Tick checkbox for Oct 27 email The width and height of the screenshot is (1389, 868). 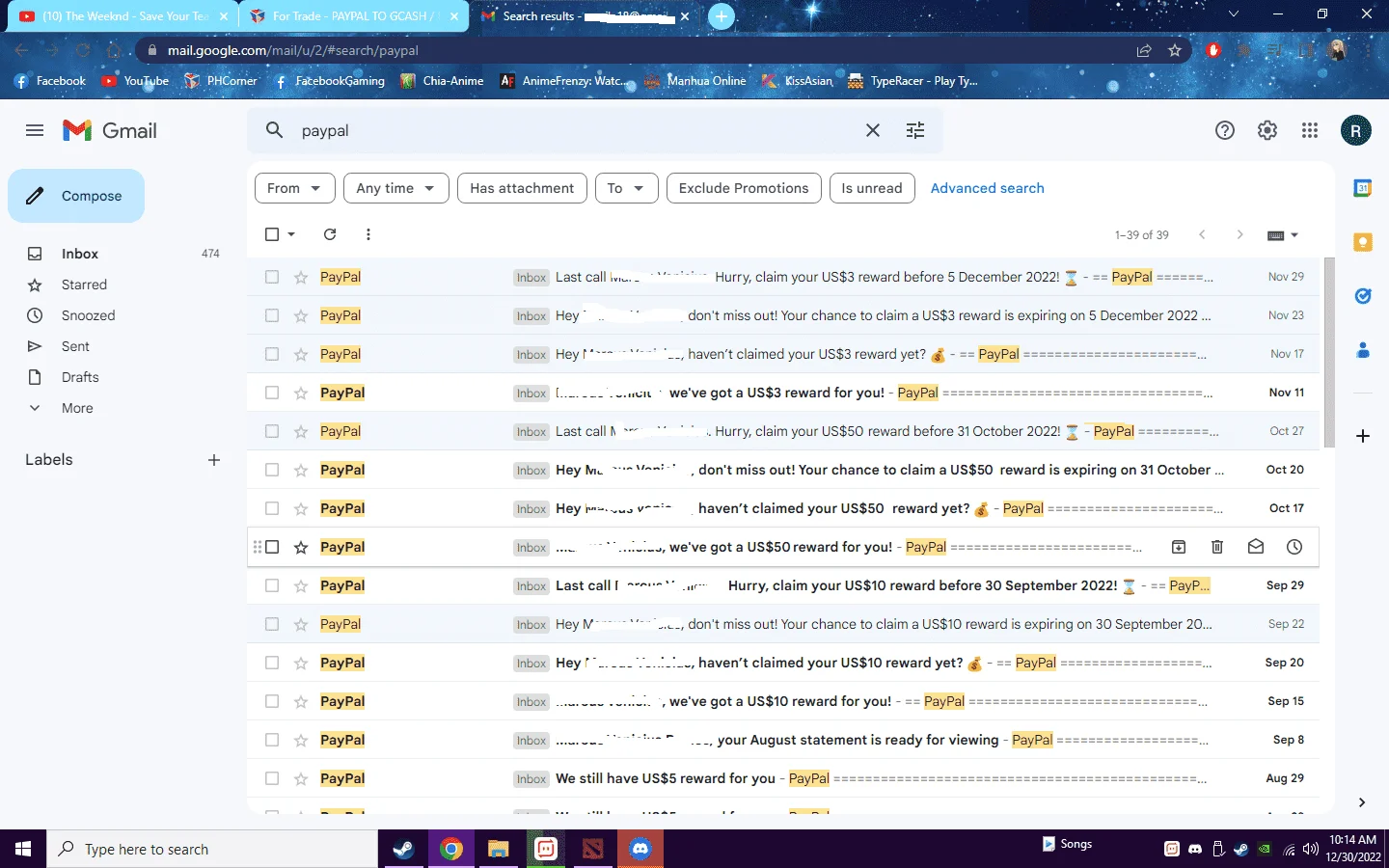pyautogui.click(x=272, y=431)
